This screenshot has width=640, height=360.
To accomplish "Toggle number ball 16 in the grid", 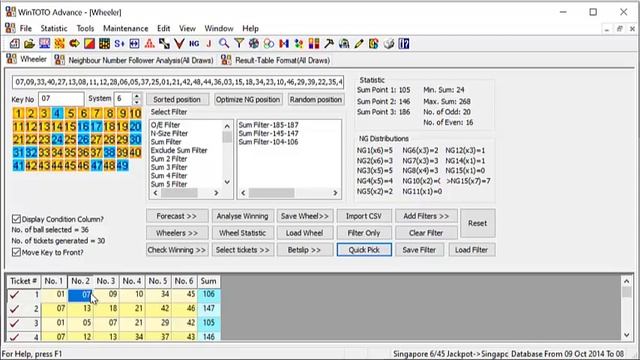I will 83,127.
